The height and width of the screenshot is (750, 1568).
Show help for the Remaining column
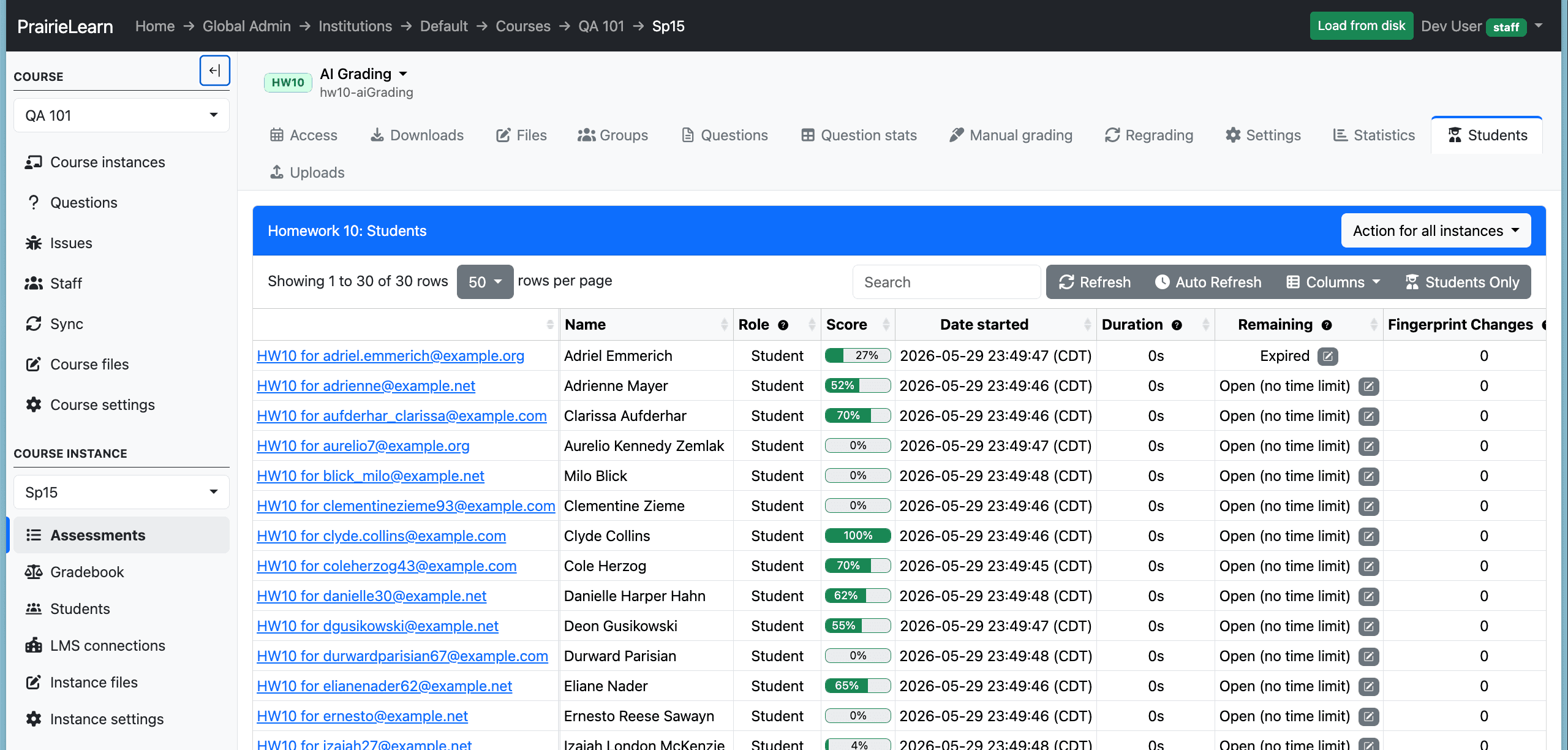1327,325
